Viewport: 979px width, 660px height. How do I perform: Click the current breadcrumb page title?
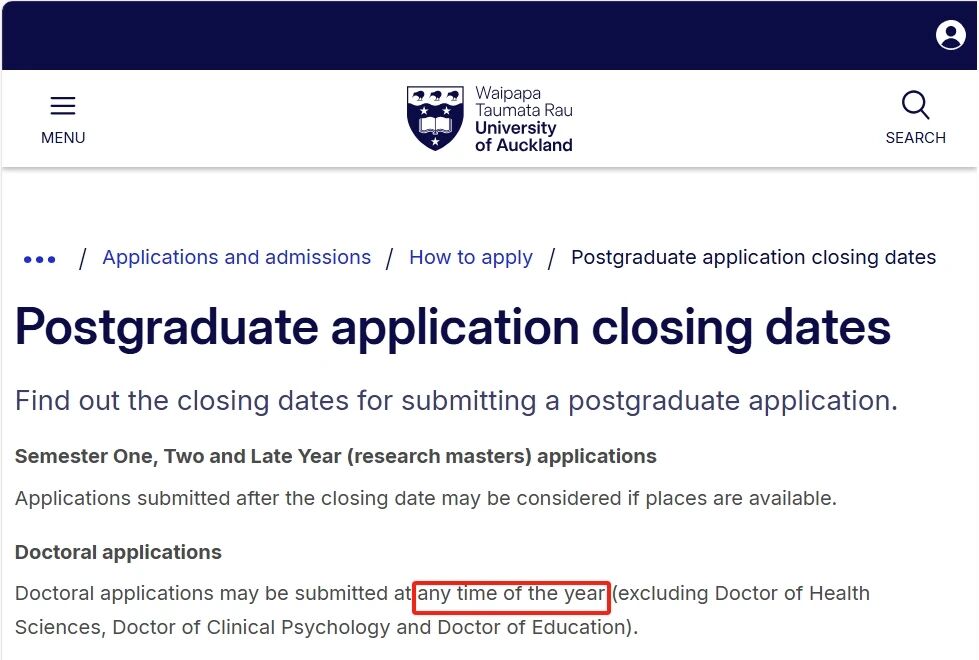point(753,257)
